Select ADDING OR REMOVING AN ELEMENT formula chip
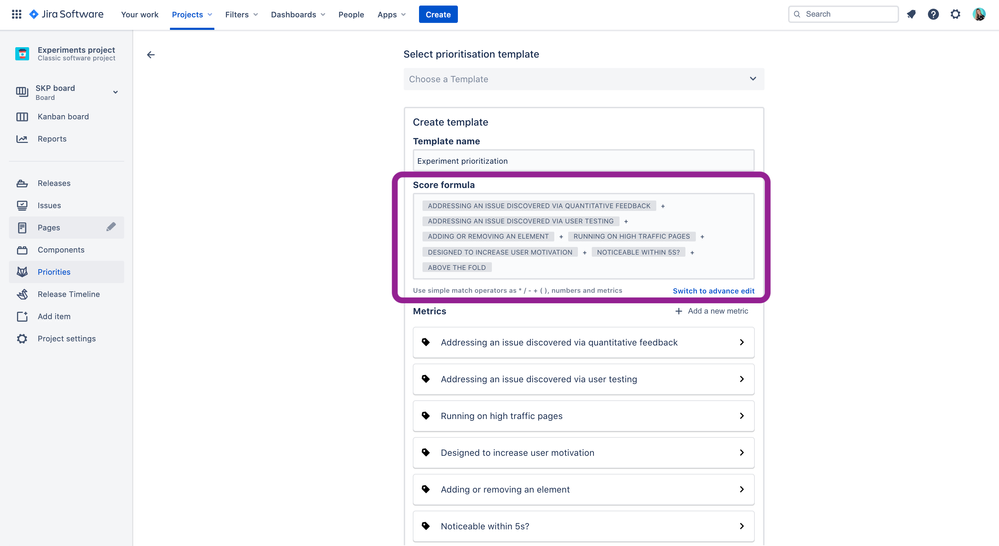 click(488, 236)
